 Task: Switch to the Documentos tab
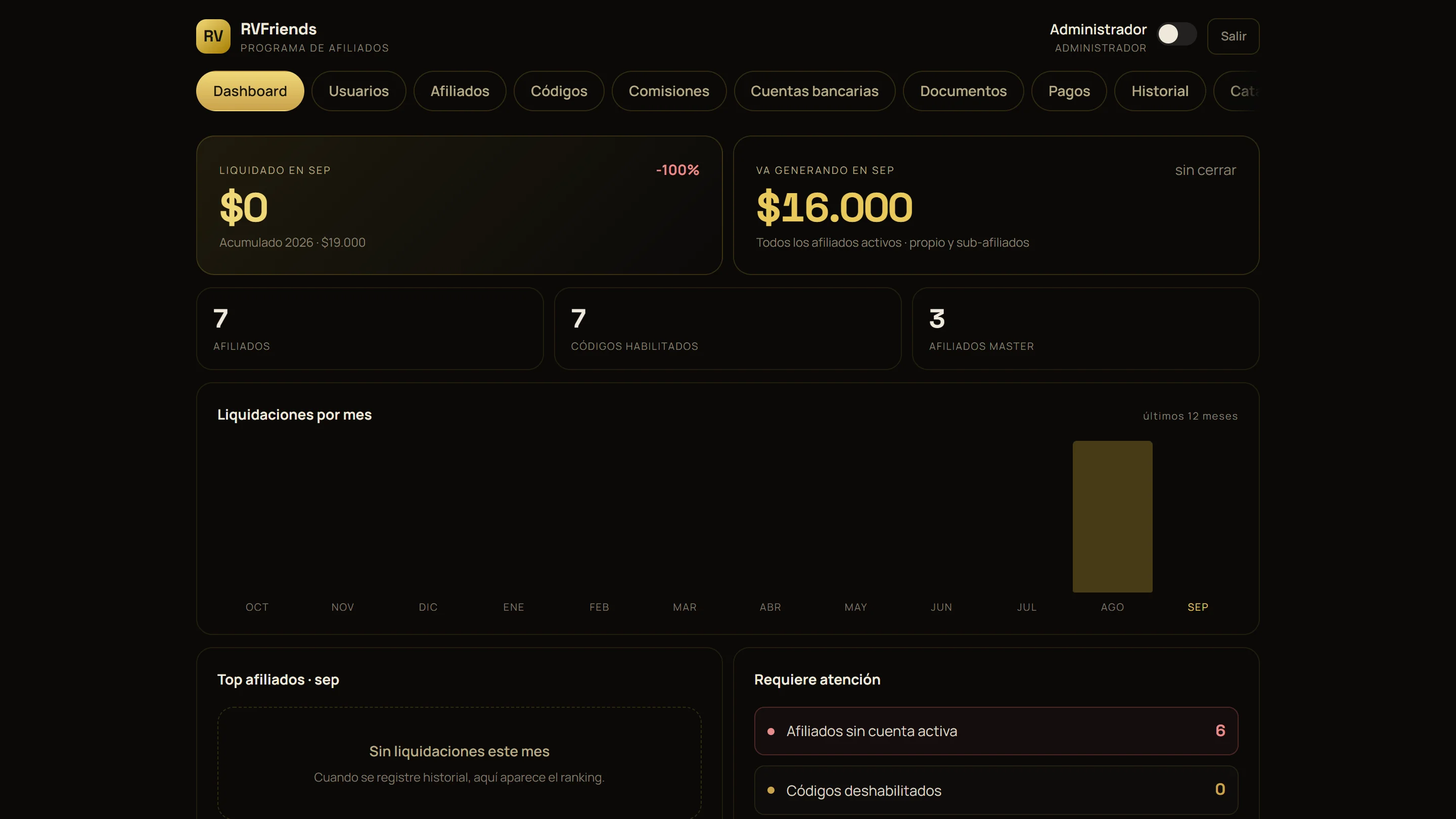963,91
